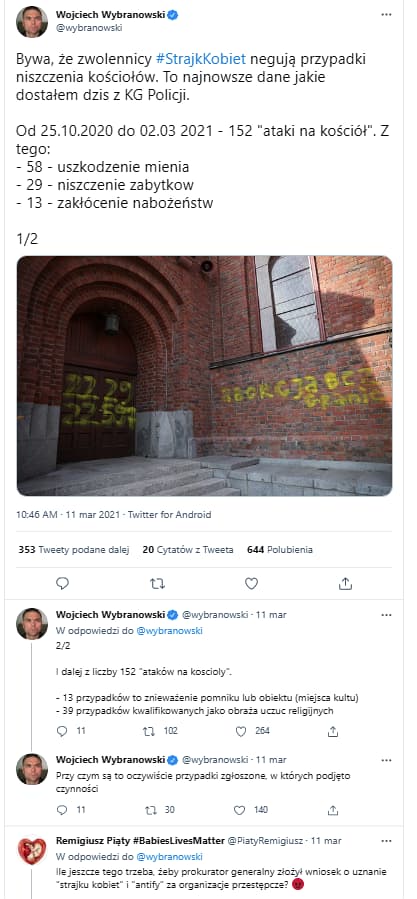This screenshot has width=417, height=899.
Task: Click the reply icon under the main tweet
Action: tap(63, 584)
